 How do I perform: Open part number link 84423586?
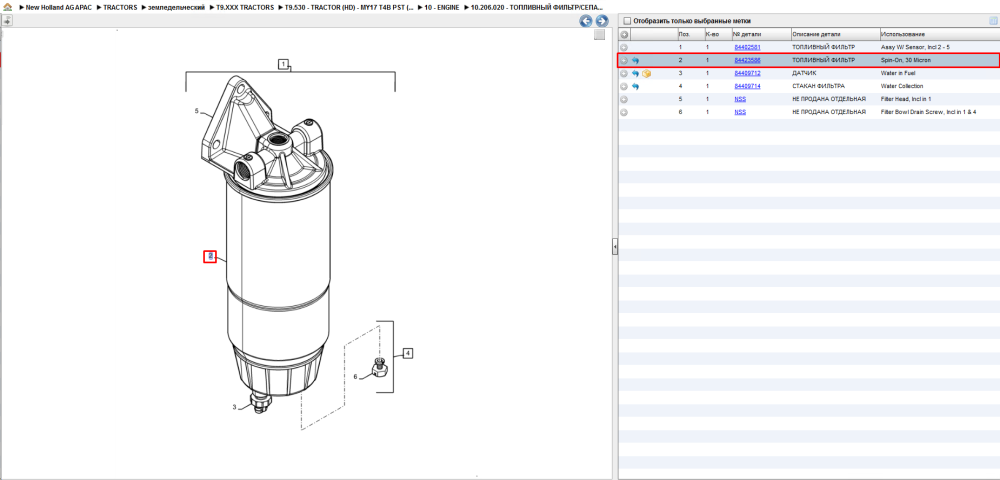(x=747, y=61)
